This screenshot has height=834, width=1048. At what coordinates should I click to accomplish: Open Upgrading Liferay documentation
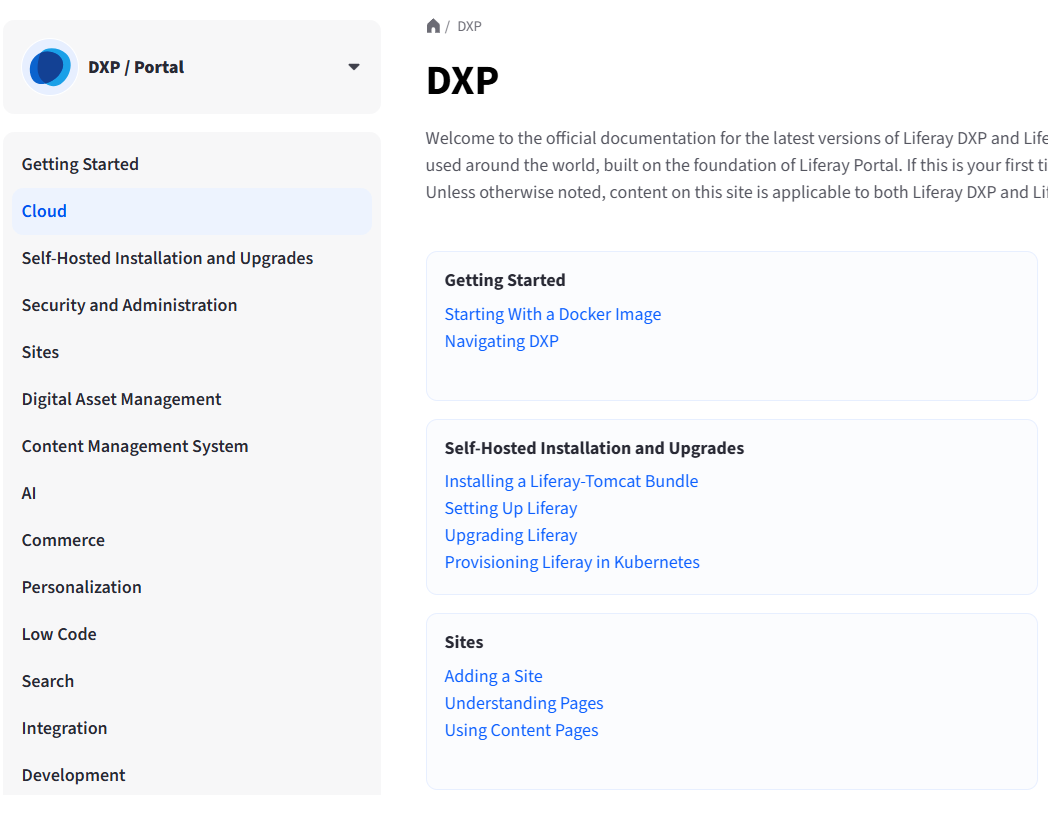(511, 535)
